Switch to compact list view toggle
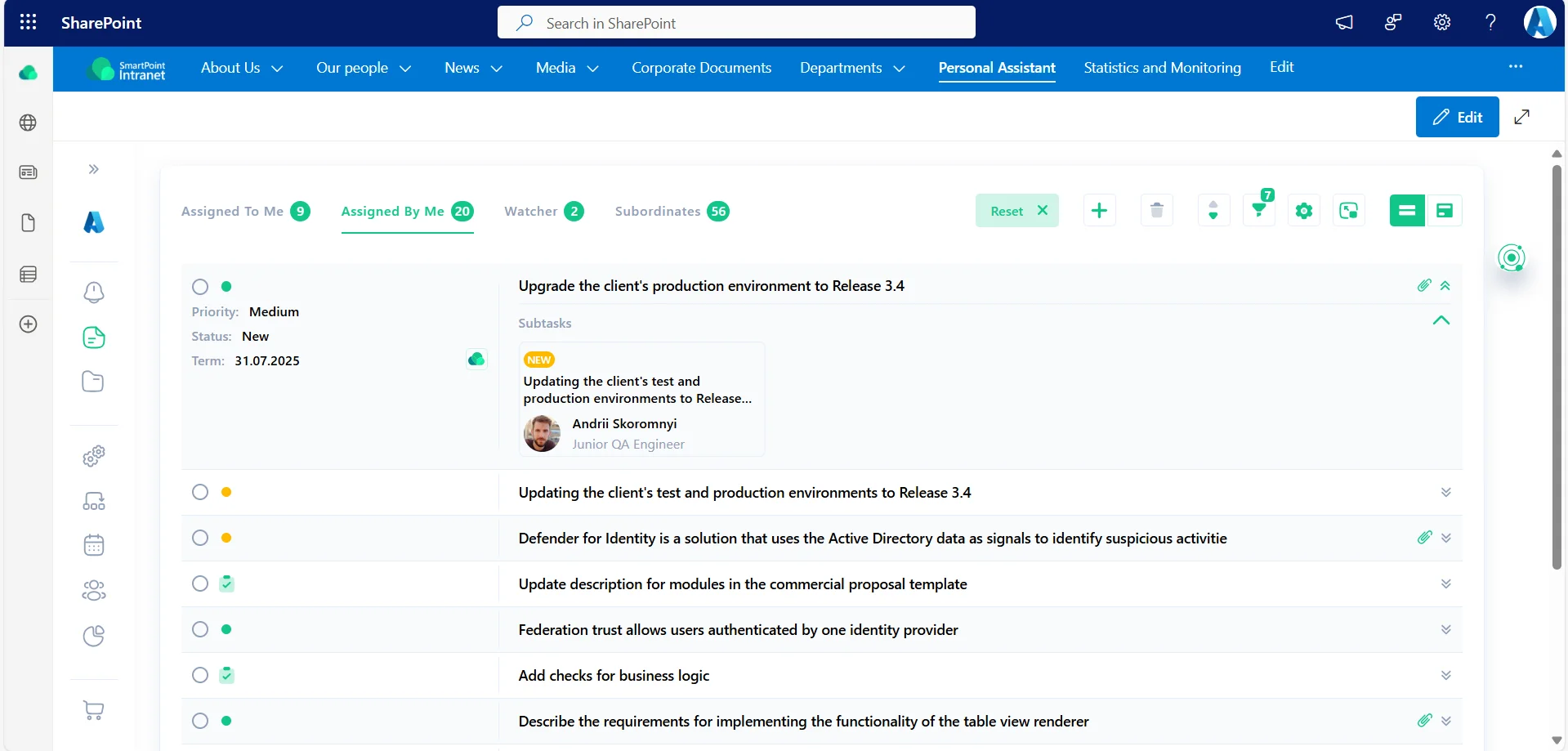This screenshot has height=751, width=1568. (1407, 211)
